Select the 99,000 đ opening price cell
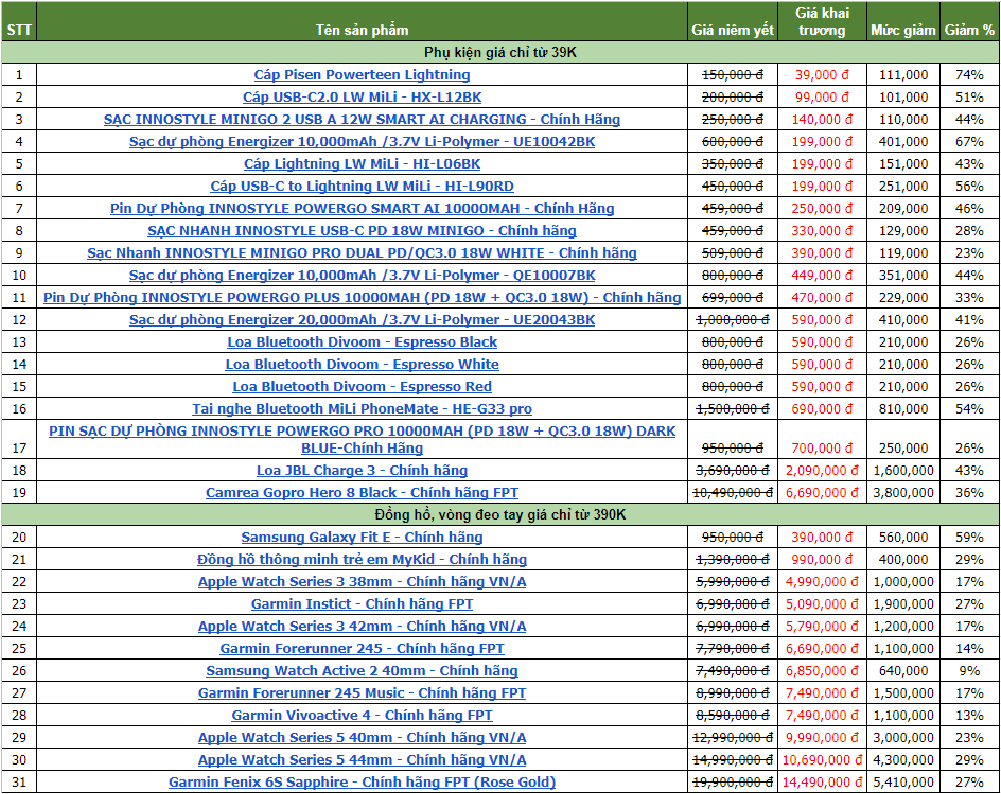The height and width of the screenshot is (794, 1001). 822,97
